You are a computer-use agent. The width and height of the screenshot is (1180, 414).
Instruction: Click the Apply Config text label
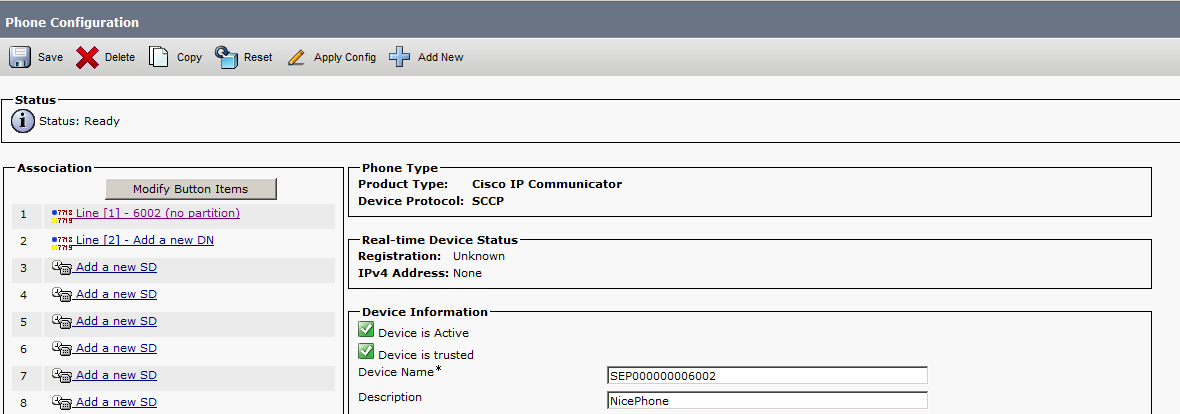(x=345, y=57)
